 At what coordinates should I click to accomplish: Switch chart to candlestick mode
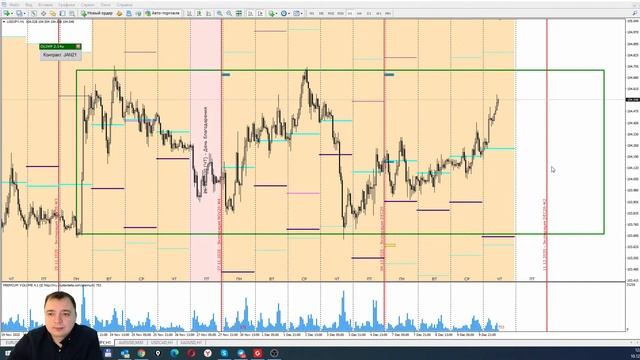199,13
